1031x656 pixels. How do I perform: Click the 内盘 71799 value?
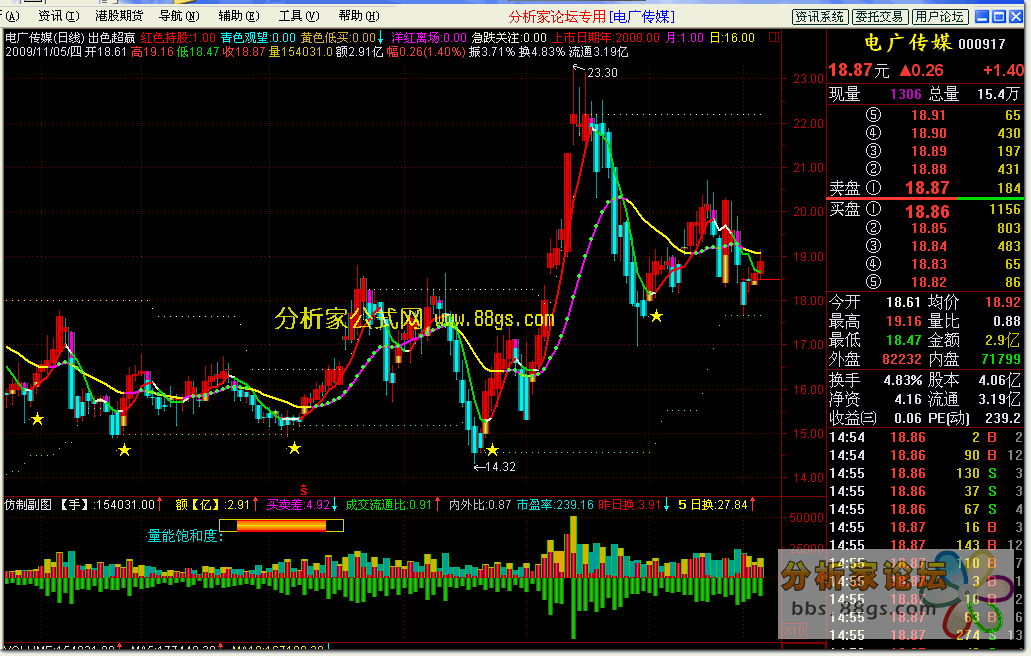pyautogui.click(x=1001, y=360)
